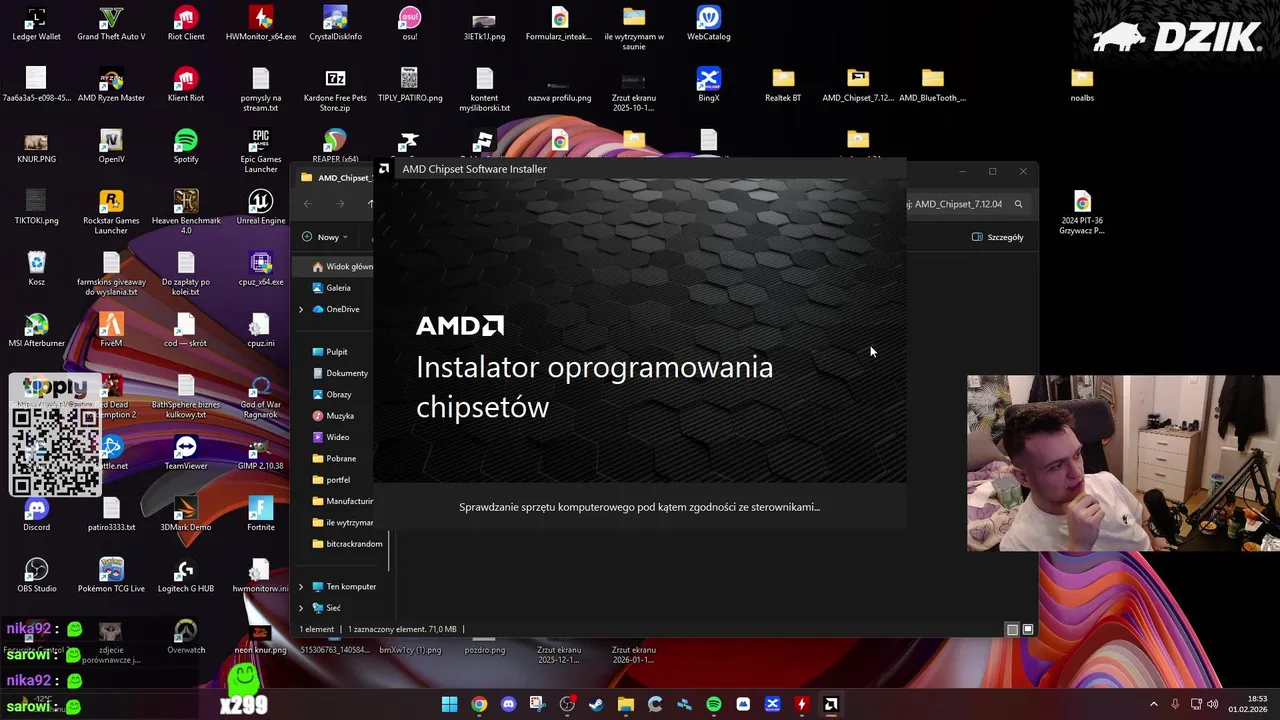Viewport: 1280px width, 720px height.
Task: Open HWMonitor_x64.exe on the desktop
Action: (261, 24)
